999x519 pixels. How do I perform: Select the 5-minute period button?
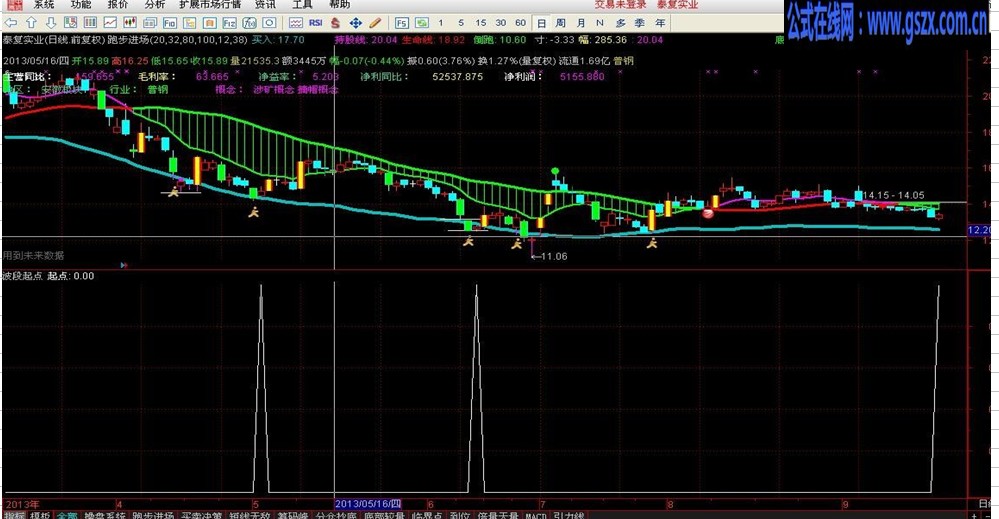[461, 23]
